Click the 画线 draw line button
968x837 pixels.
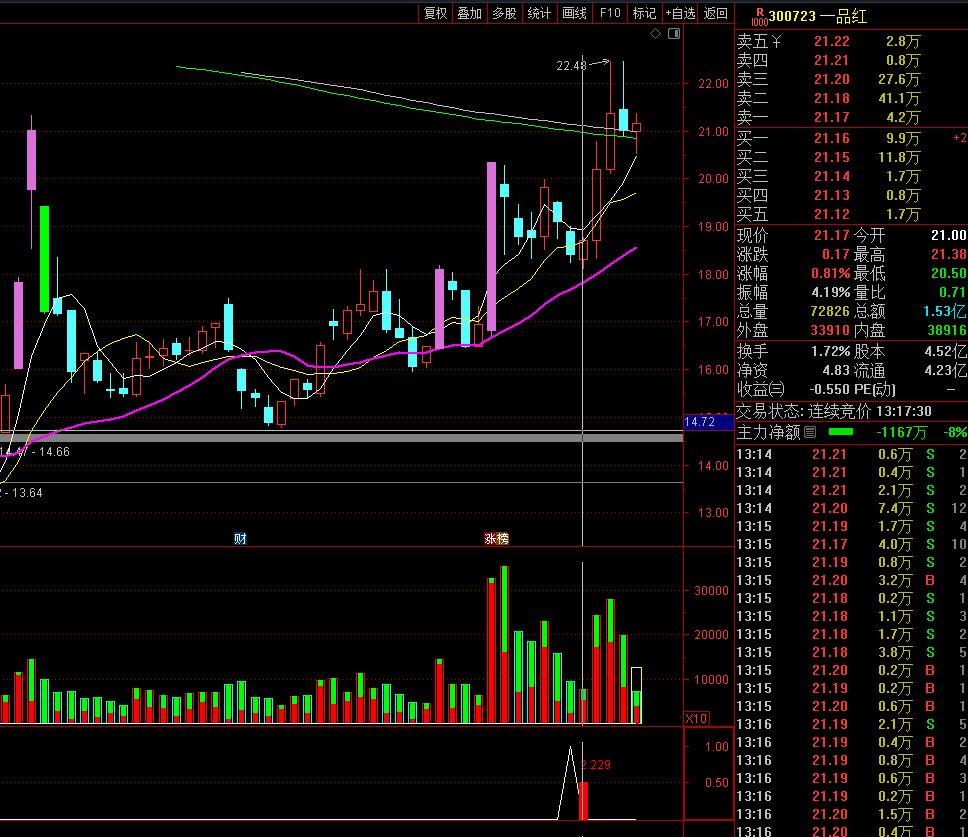574,13
